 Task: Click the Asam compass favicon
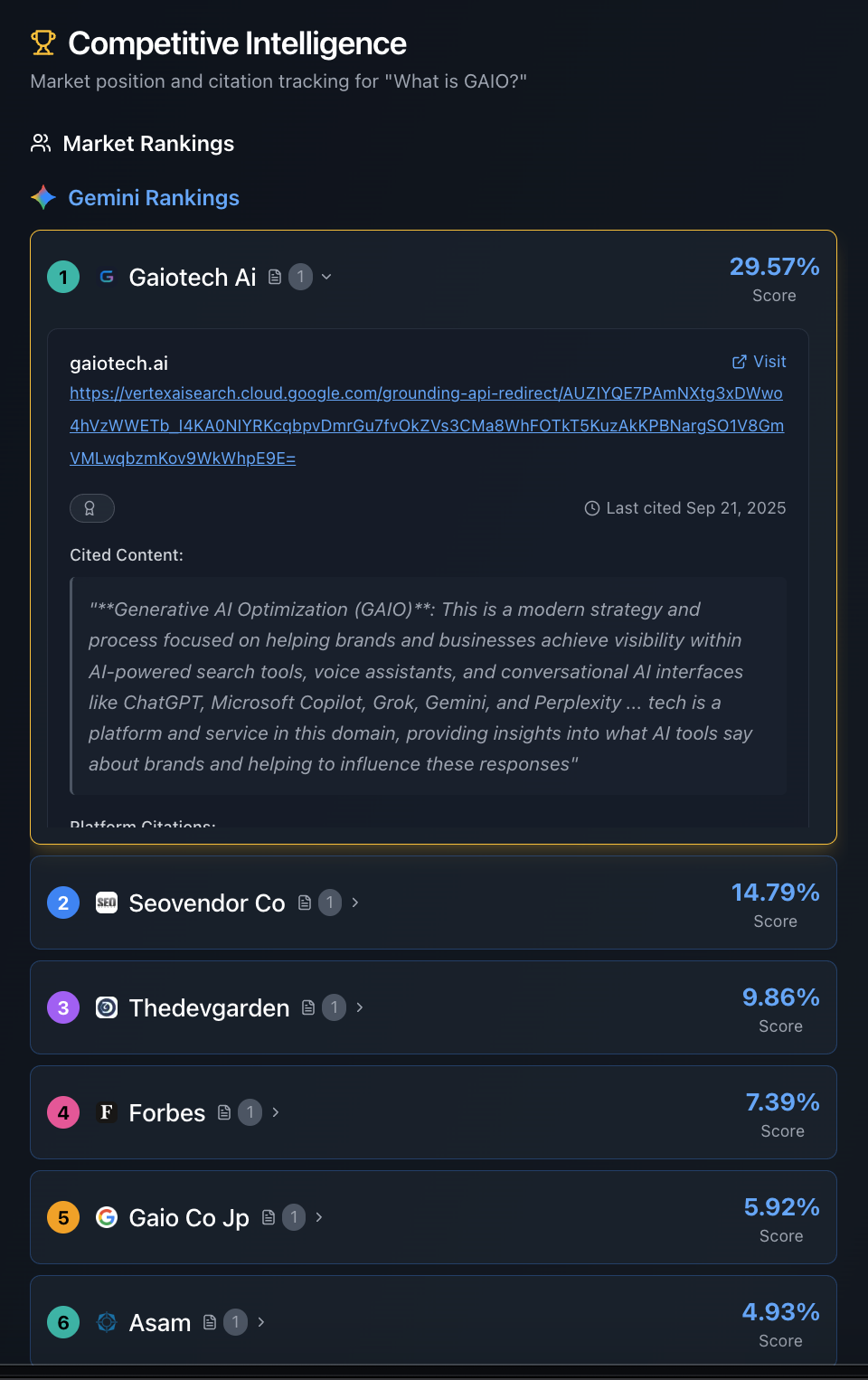point(106,1322)
